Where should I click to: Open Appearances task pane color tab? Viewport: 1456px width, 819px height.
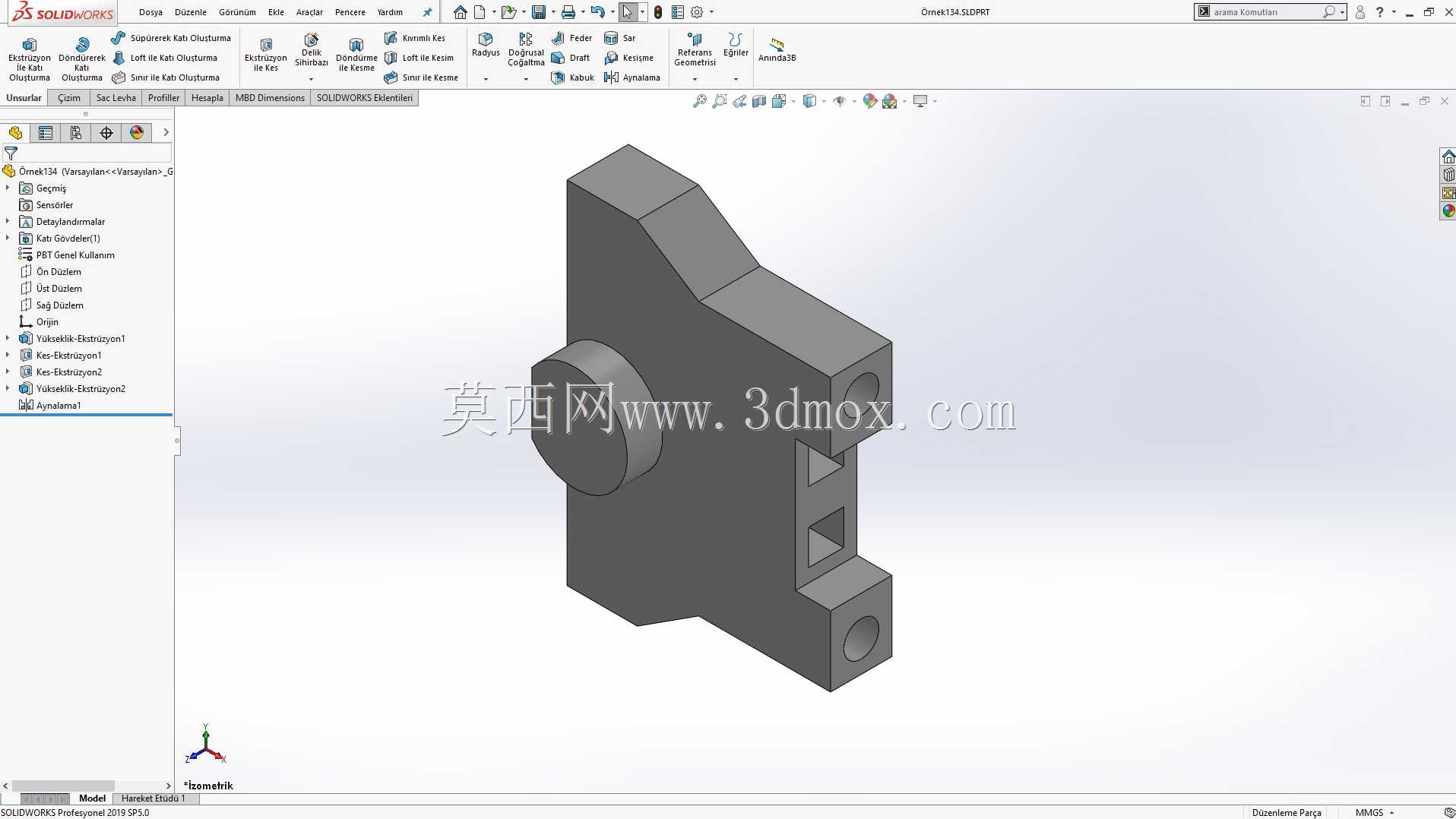pyautogui.click(x=1448, y=210)
